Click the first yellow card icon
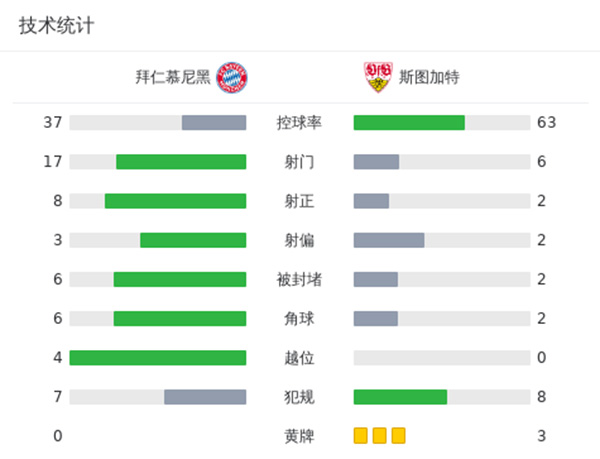The height and width of the screenshot is (459, 600). tap(361, 436)
